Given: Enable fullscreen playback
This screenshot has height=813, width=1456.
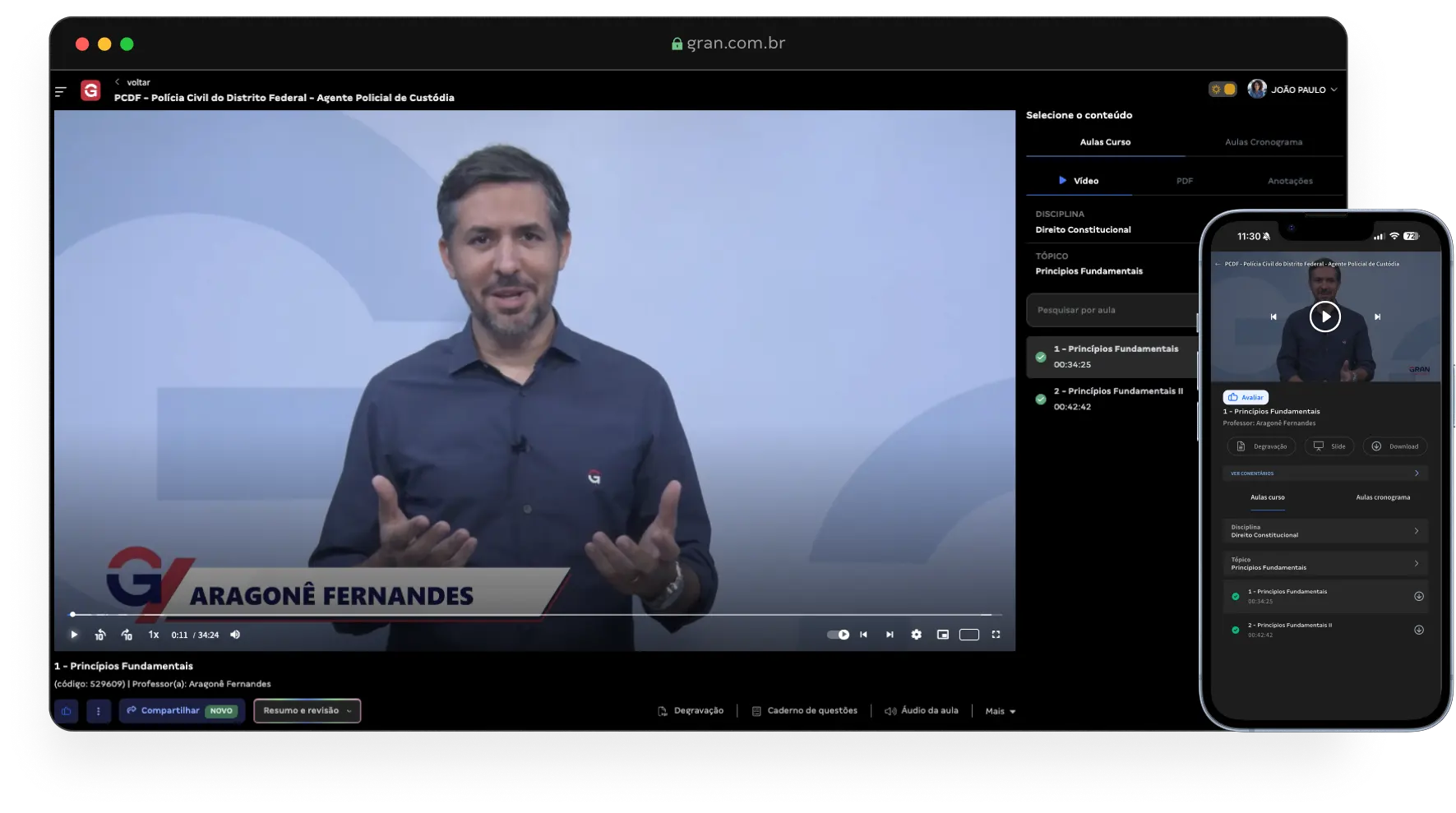Looking at the screenshot, I should point(996,634).
